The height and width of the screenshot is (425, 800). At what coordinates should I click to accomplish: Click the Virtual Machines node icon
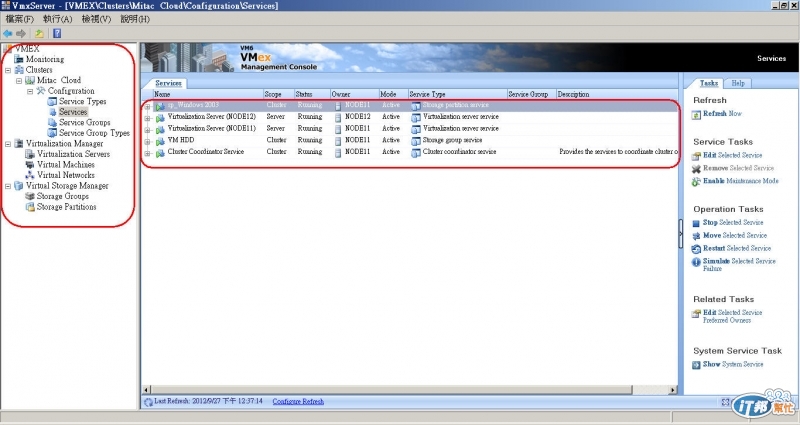30,165
